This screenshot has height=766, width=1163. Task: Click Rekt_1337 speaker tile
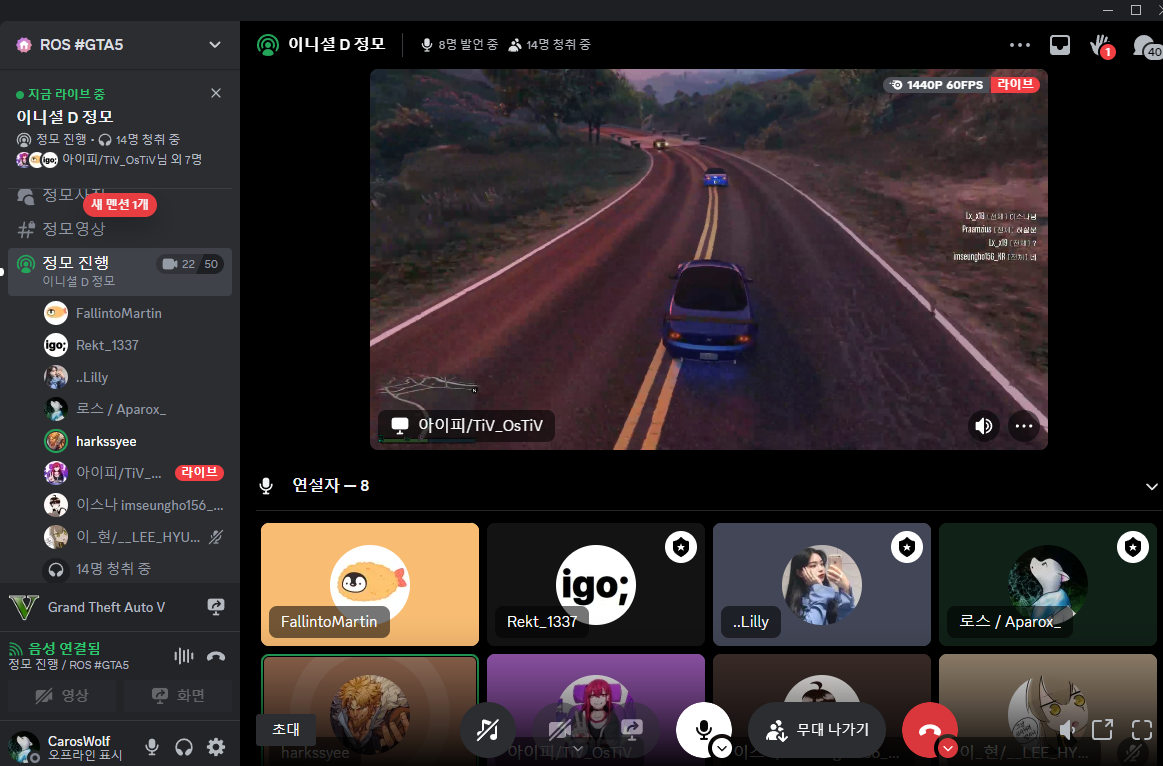596,584
